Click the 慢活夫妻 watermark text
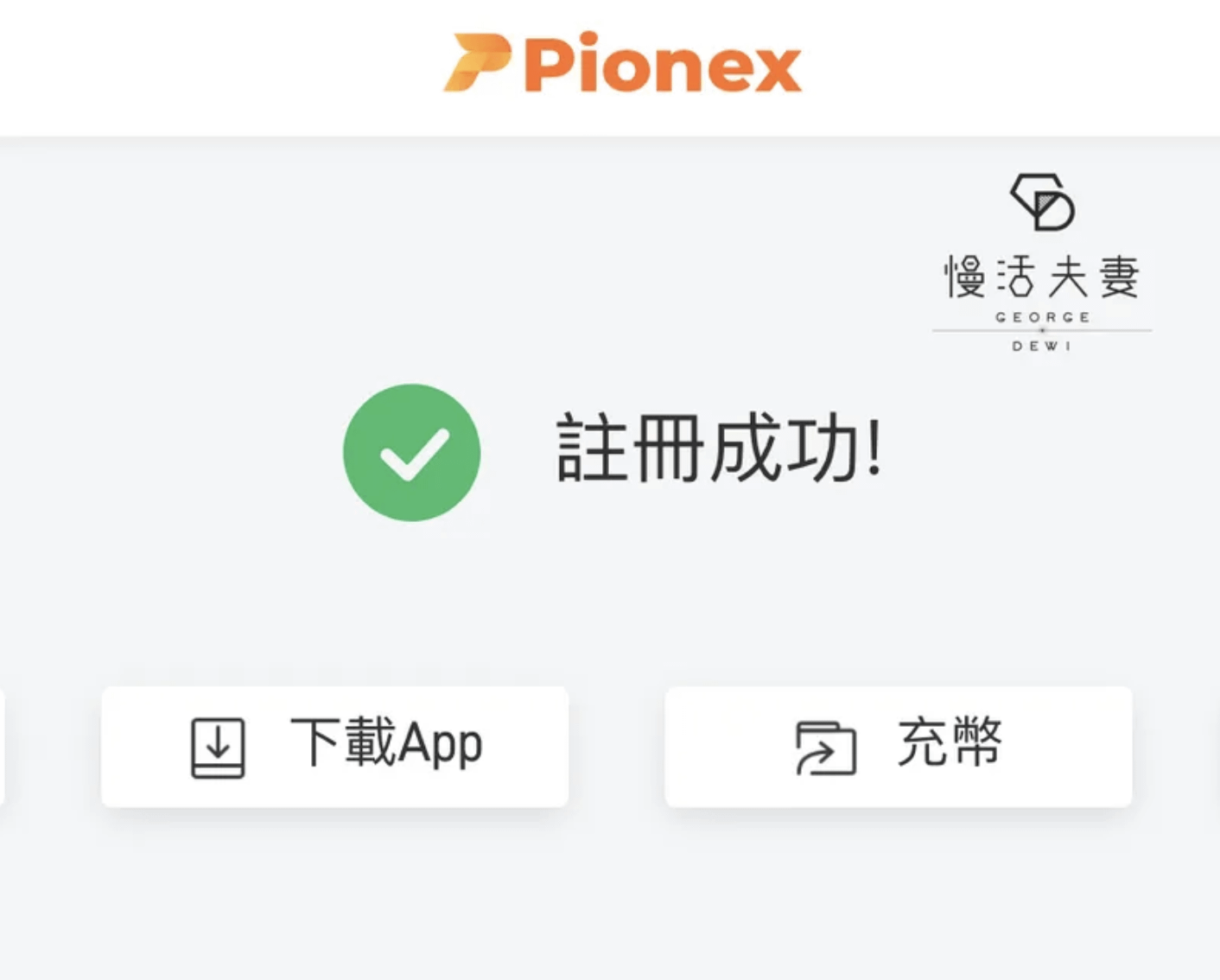Image resolution: width=1220 pixels, height=980 pixels. [1041, 277]
